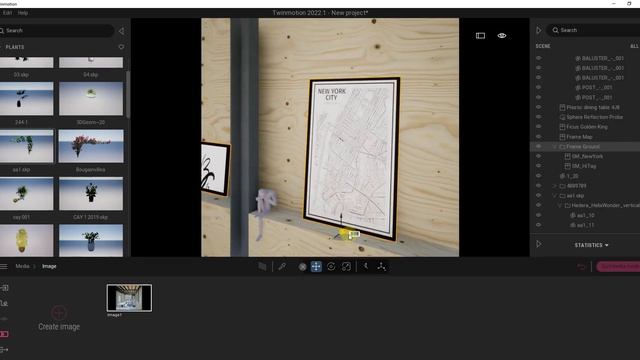Select the Bougainvillea plant thumbnail
Screen dimensions: 640x360
(91, 146)
